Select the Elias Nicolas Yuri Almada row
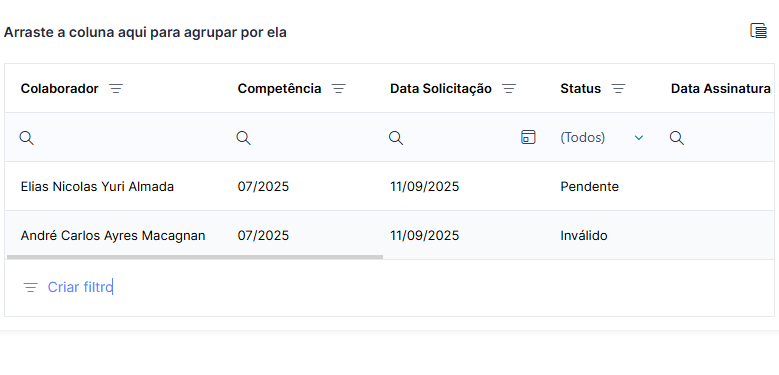 click(390, 187)
